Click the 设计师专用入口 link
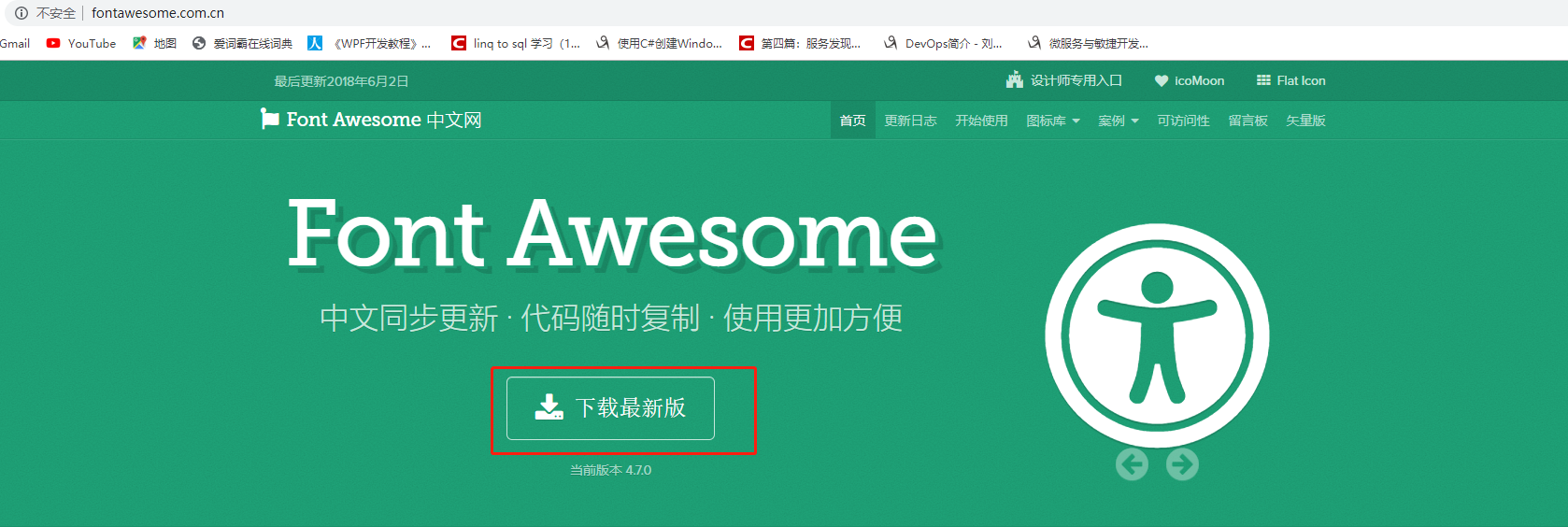This screenshot has height=527, width=1568. coord(1063,80)
